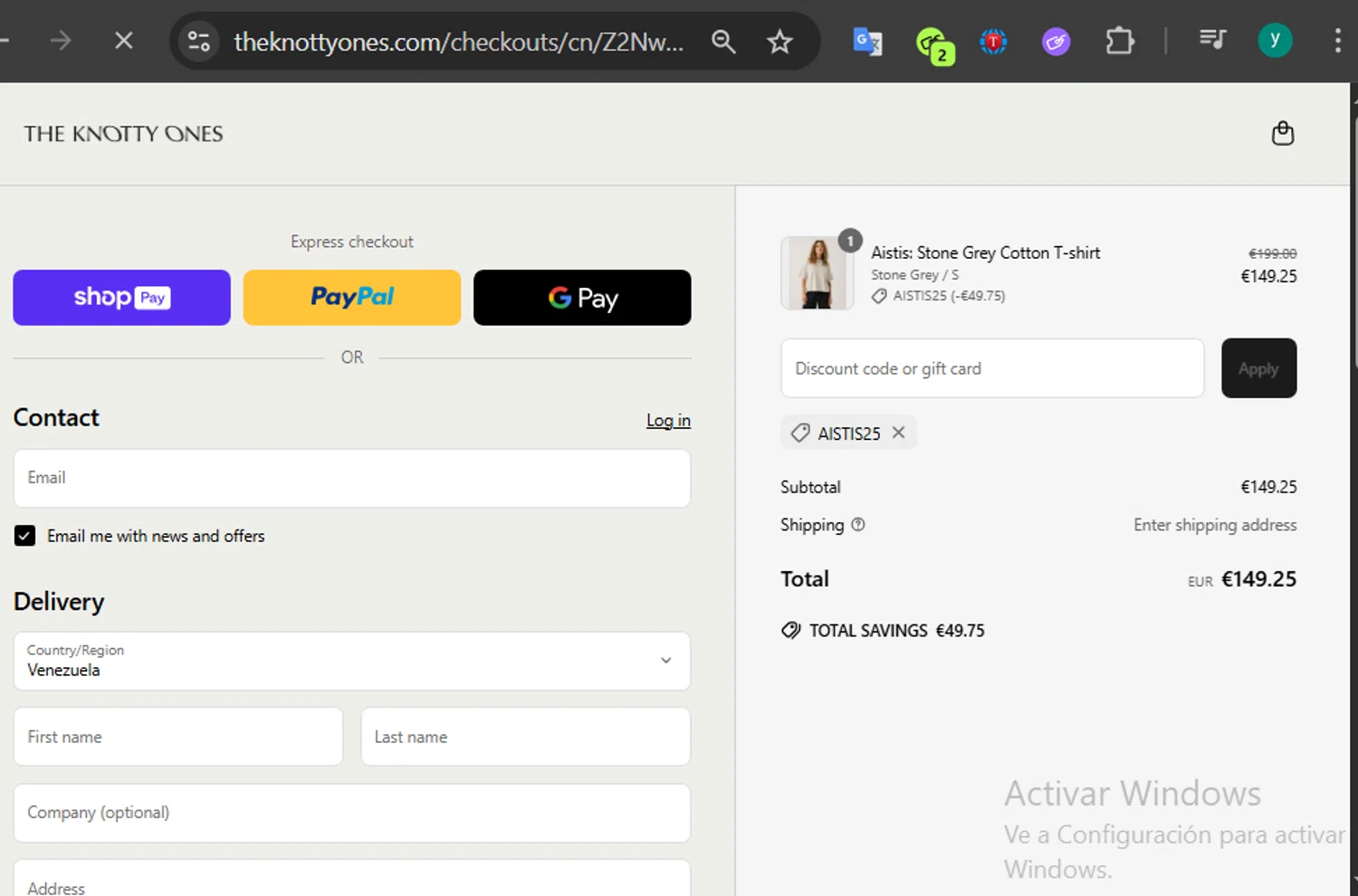This screenshot has width=1358, height=896.
Task: Click the Shipping info question mark icon
Action: (858, 524)
